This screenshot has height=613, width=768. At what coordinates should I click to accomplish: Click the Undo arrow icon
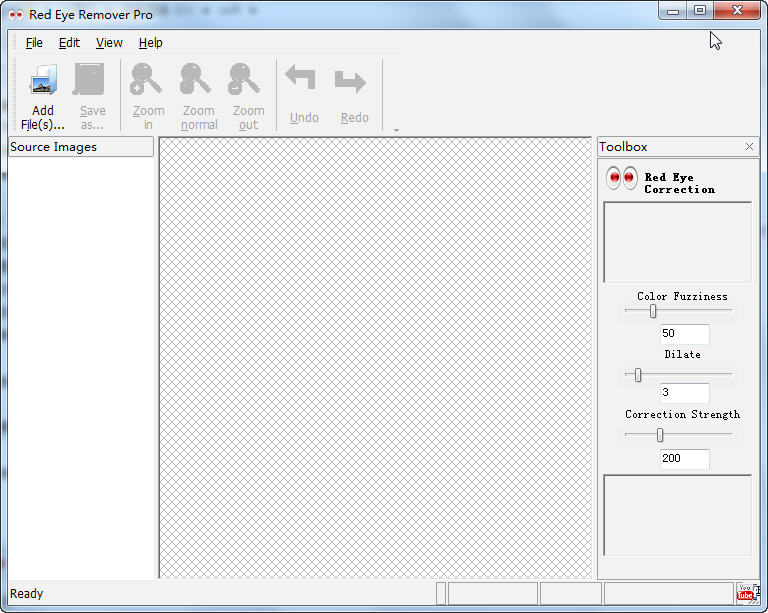[300, 78]
